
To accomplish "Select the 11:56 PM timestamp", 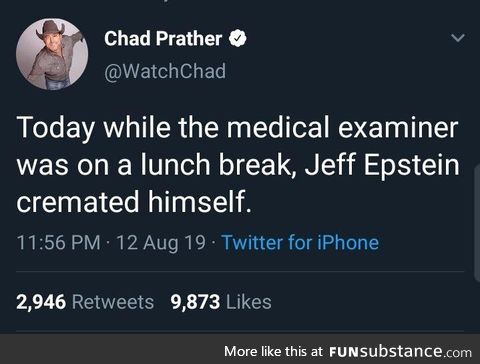I will tap(58, 242).
